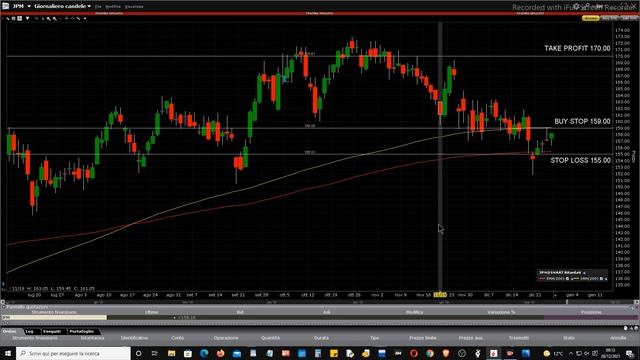Open the Windows notification center icon
Viewport: 640px width, 360px height.
[x=630, y=353]
